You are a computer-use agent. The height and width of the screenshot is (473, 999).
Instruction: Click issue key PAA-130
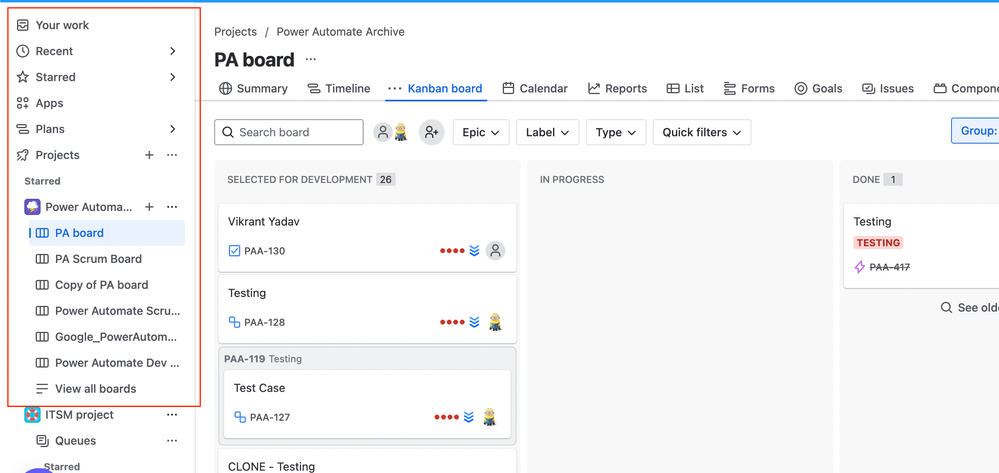coord(264,251)
